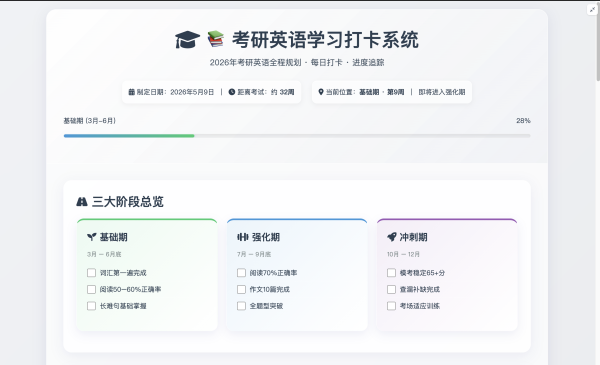The height and width of the screenshot is (365, 600).
Task: Click the 7月 — 9月底 date range
Action: pyautogui.click(x=254, y=254)
